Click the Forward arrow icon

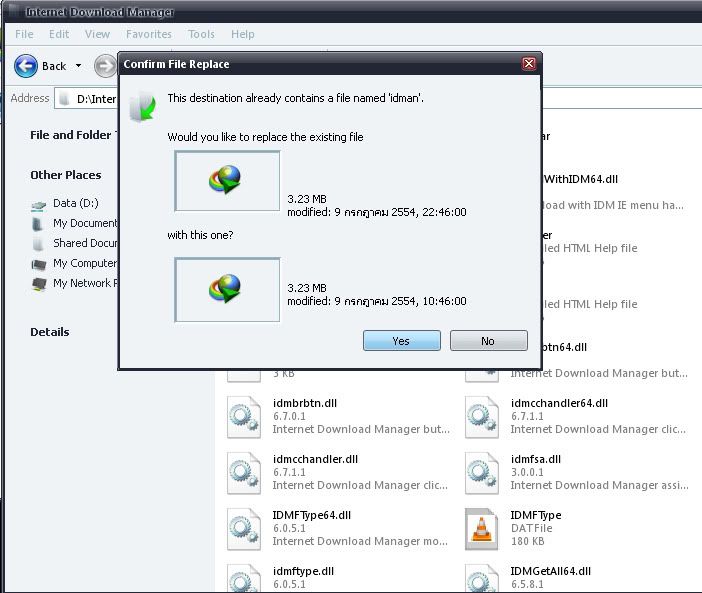click(105, 66)
